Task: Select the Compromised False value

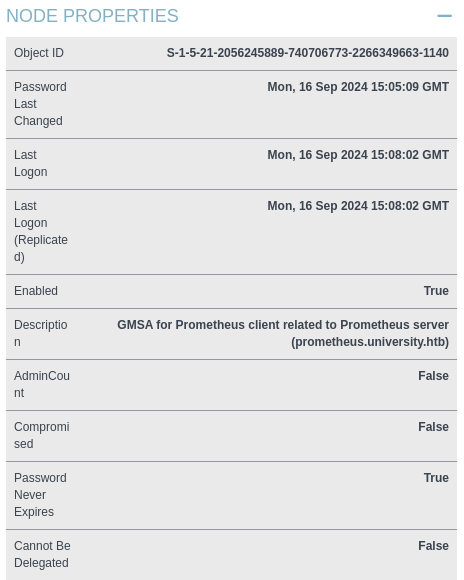Action: point(434,427)
